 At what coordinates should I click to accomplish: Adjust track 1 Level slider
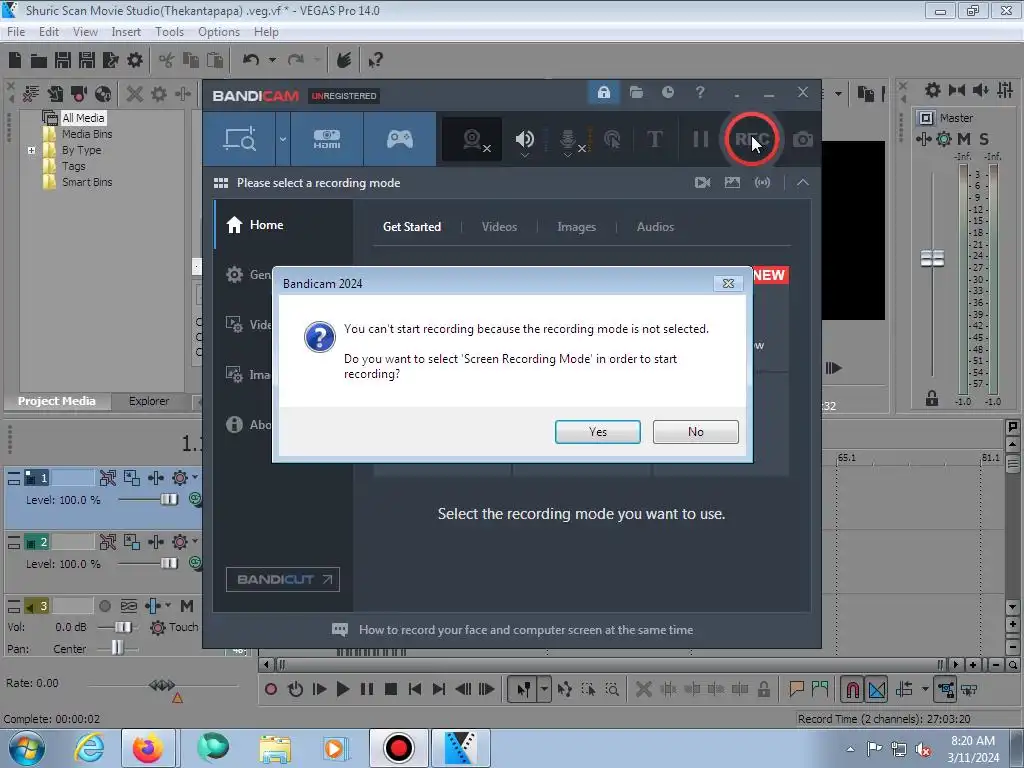click(x=168, y=500)
